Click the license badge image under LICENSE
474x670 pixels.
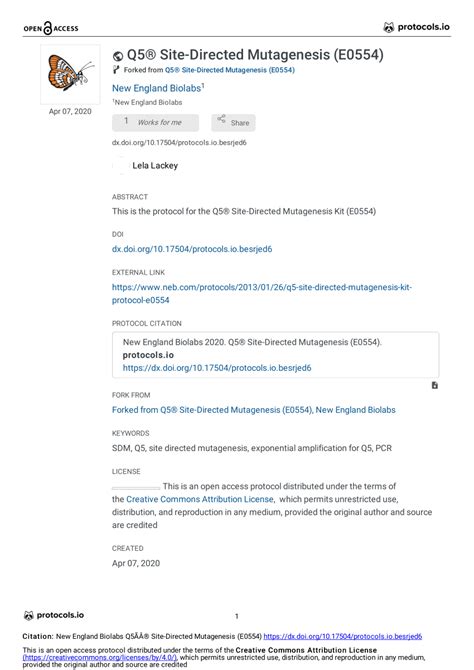click(x=136, y=488)
